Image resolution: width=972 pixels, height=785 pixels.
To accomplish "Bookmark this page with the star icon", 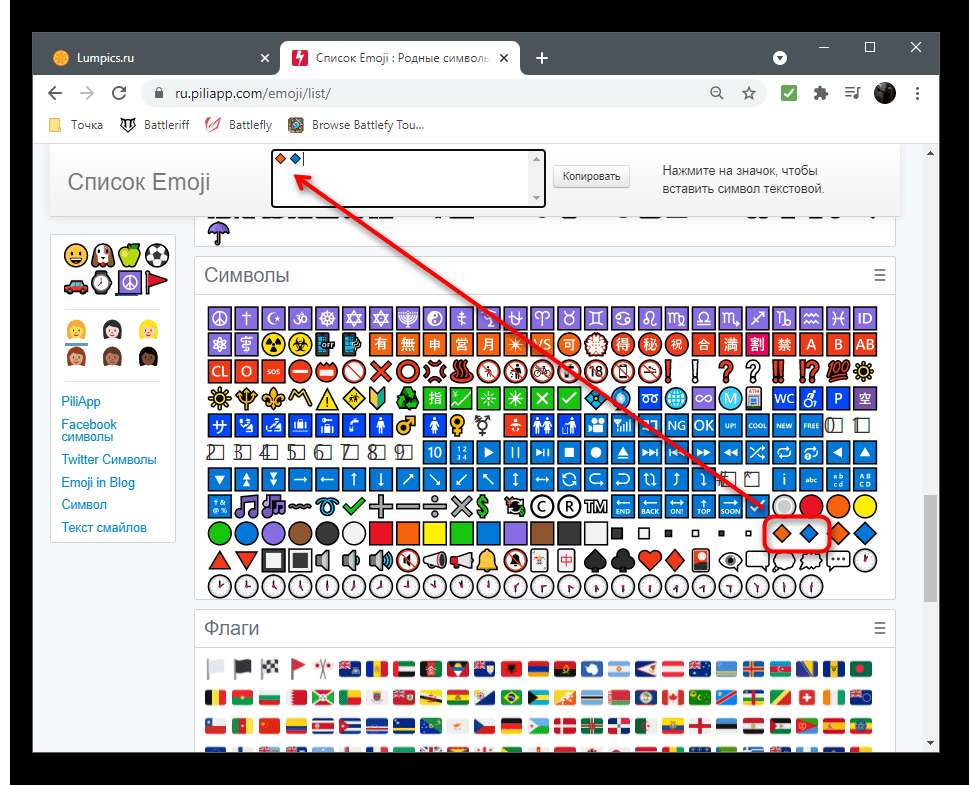I will coord(748,93).
